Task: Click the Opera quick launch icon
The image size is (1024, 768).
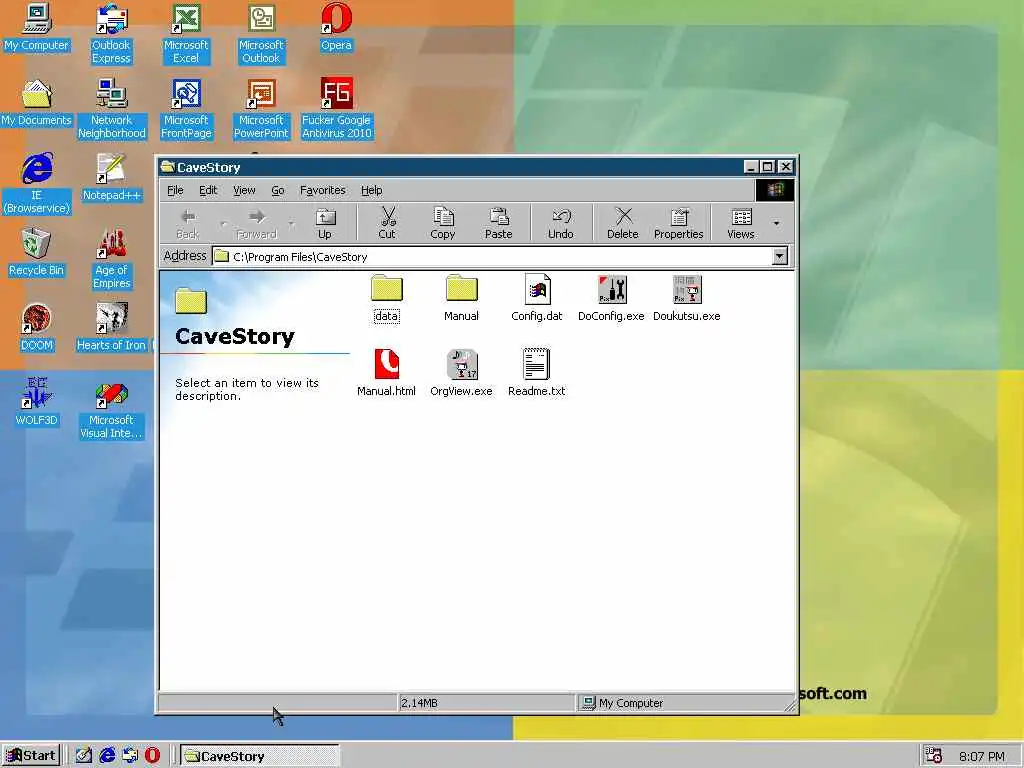Action: pos(152,756)
